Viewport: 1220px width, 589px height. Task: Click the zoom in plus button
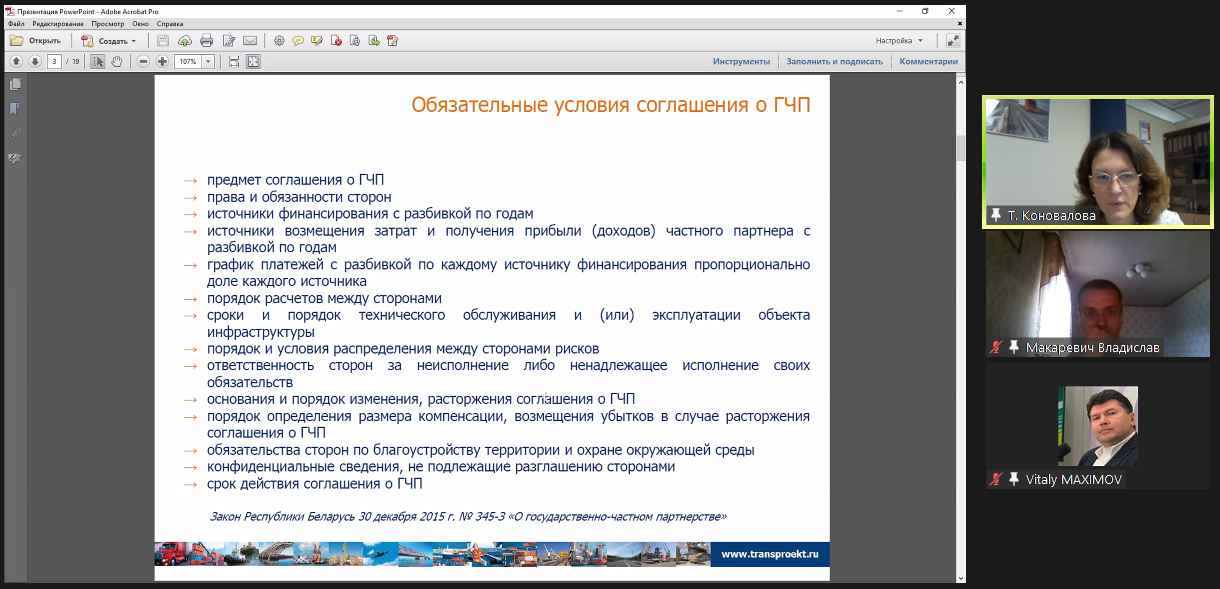click(162, 62)
